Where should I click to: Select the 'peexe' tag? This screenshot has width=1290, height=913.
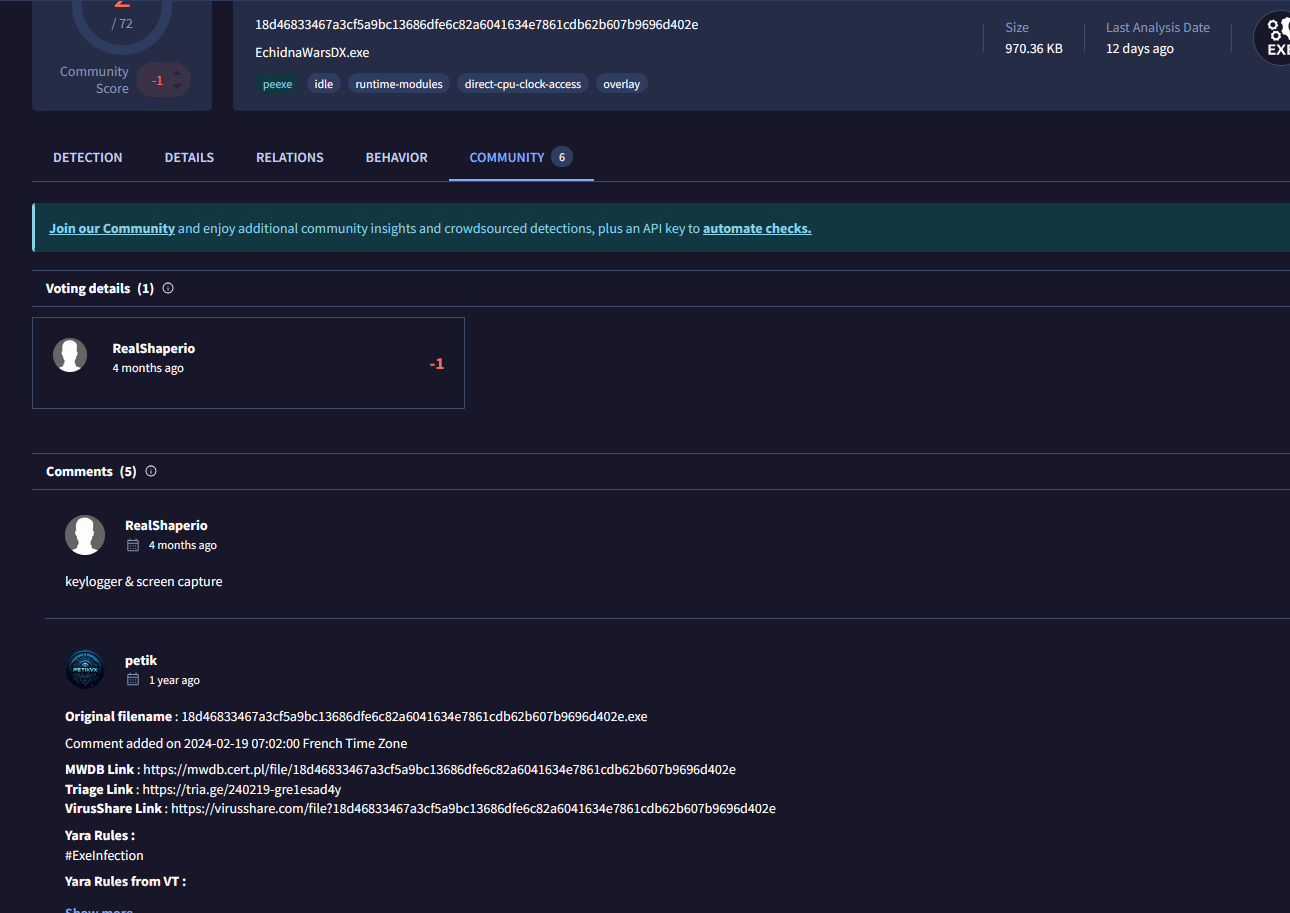pyautogui.click(x=277, y=84)
